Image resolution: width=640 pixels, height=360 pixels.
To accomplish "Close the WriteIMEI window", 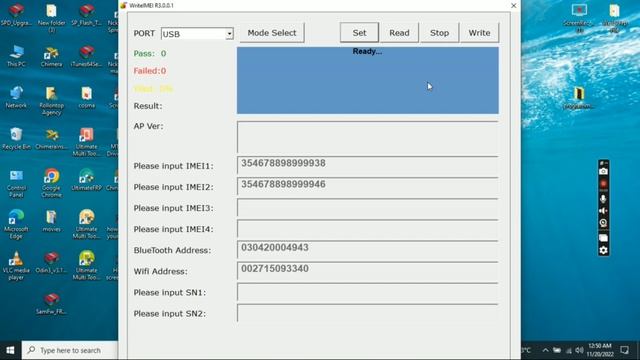I will coord(513,5).
